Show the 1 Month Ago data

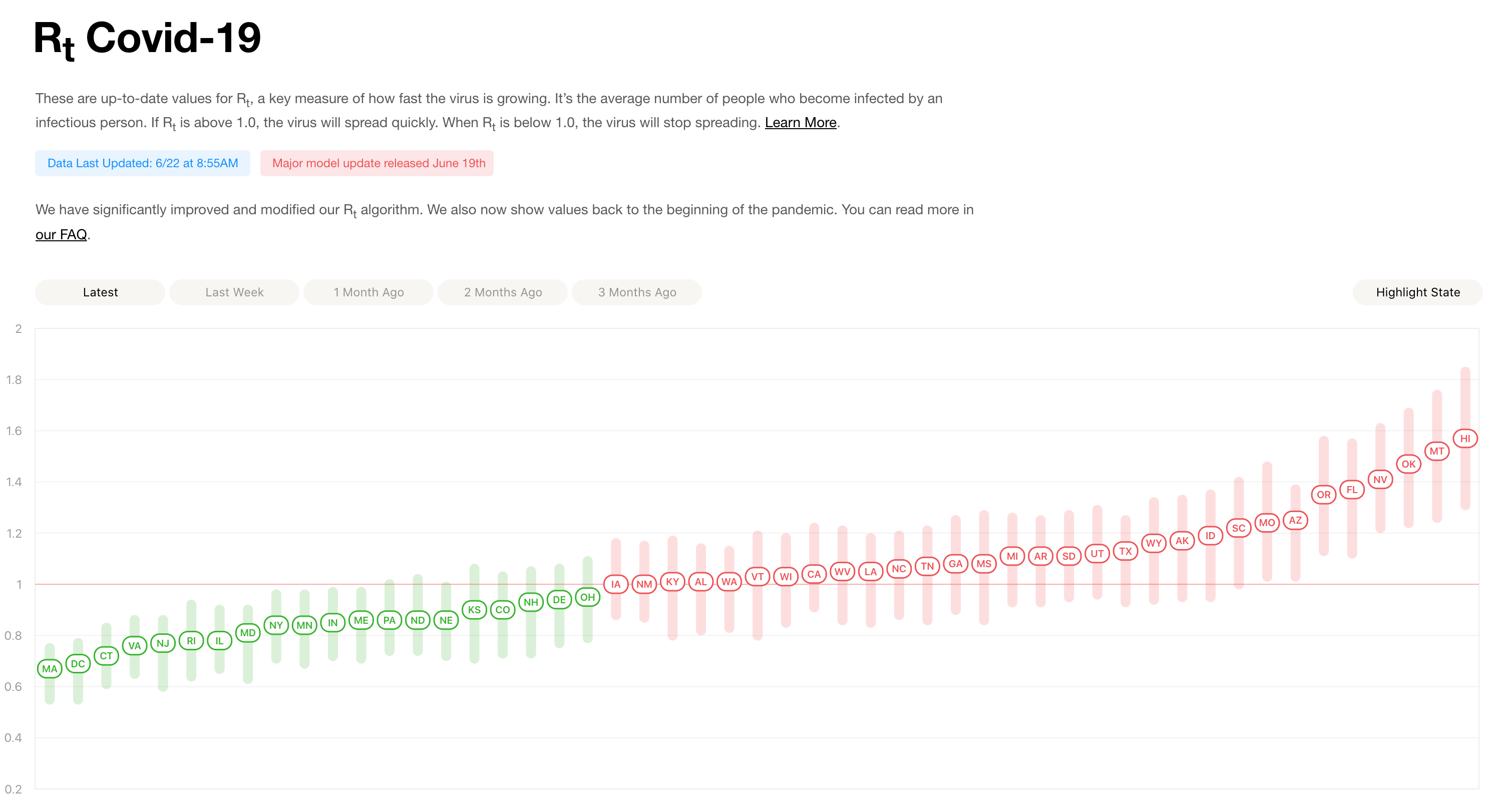(368, 292)
